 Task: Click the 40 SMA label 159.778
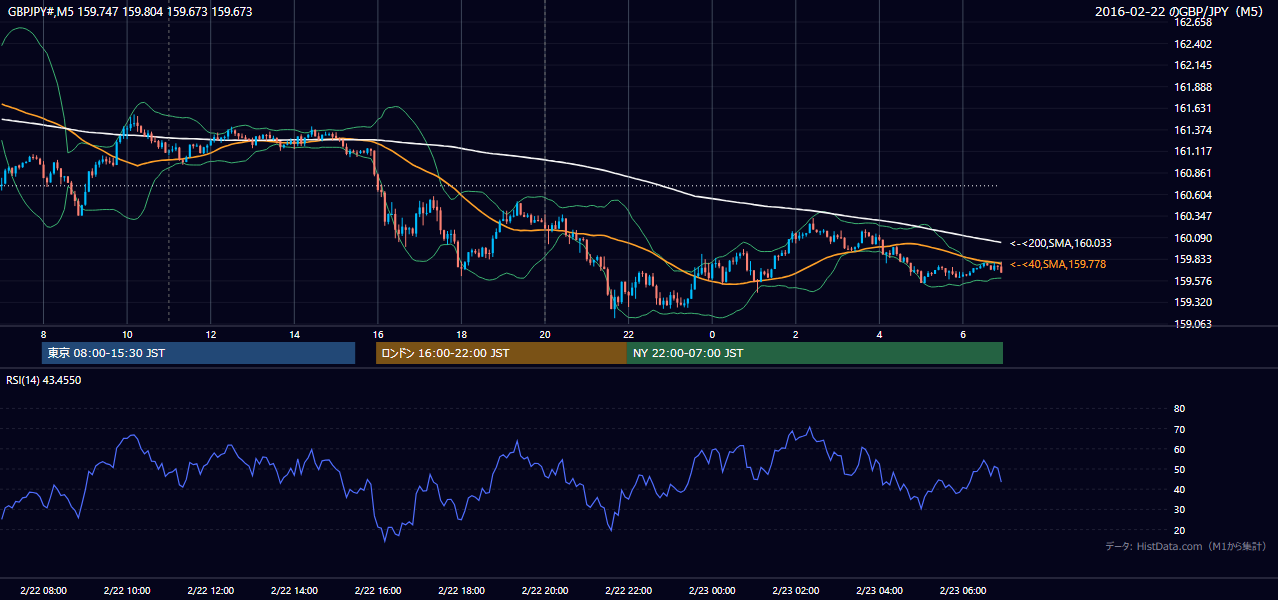tap(1058, 264)
